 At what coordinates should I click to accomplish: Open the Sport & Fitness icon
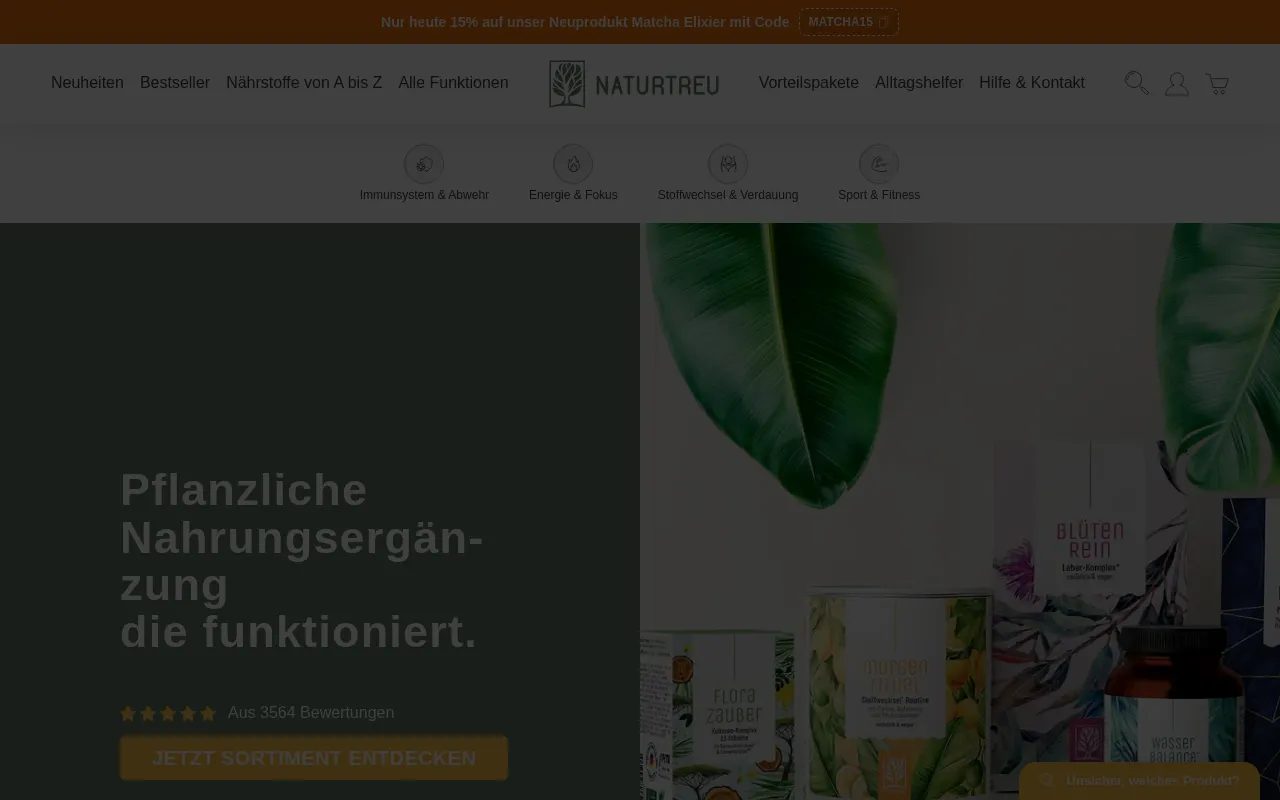coord(879,164)
